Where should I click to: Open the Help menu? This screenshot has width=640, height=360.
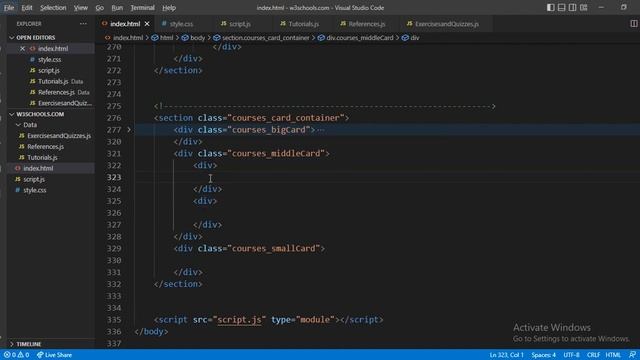coord(169,7)
